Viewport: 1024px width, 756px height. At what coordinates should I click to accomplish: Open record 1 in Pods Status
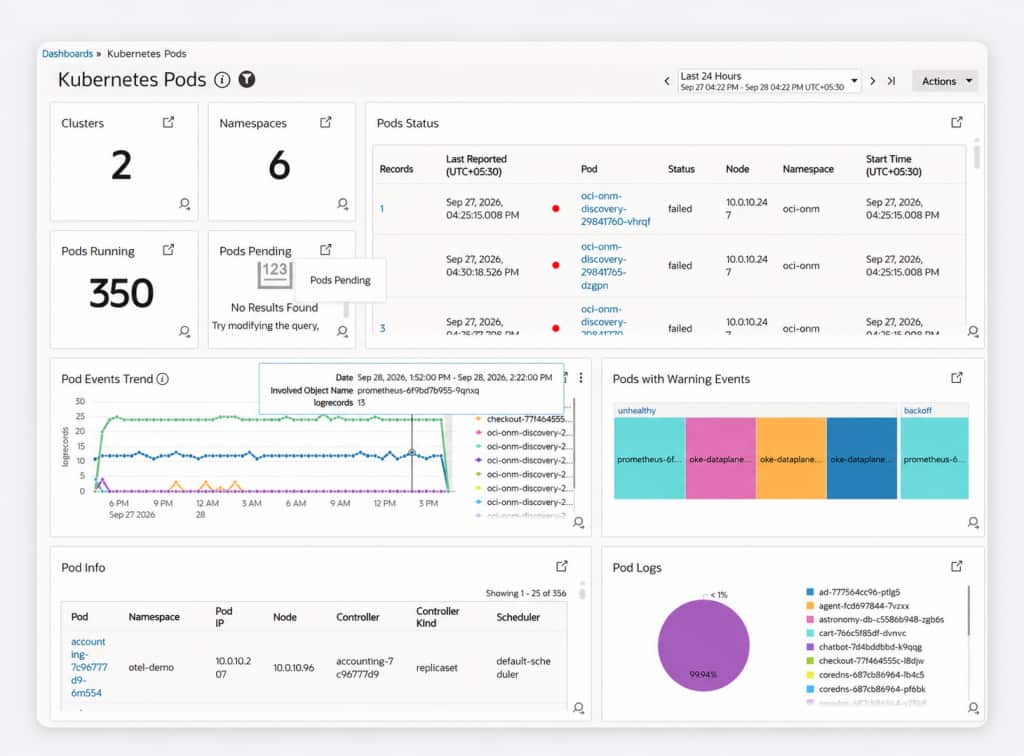[382, 209]
